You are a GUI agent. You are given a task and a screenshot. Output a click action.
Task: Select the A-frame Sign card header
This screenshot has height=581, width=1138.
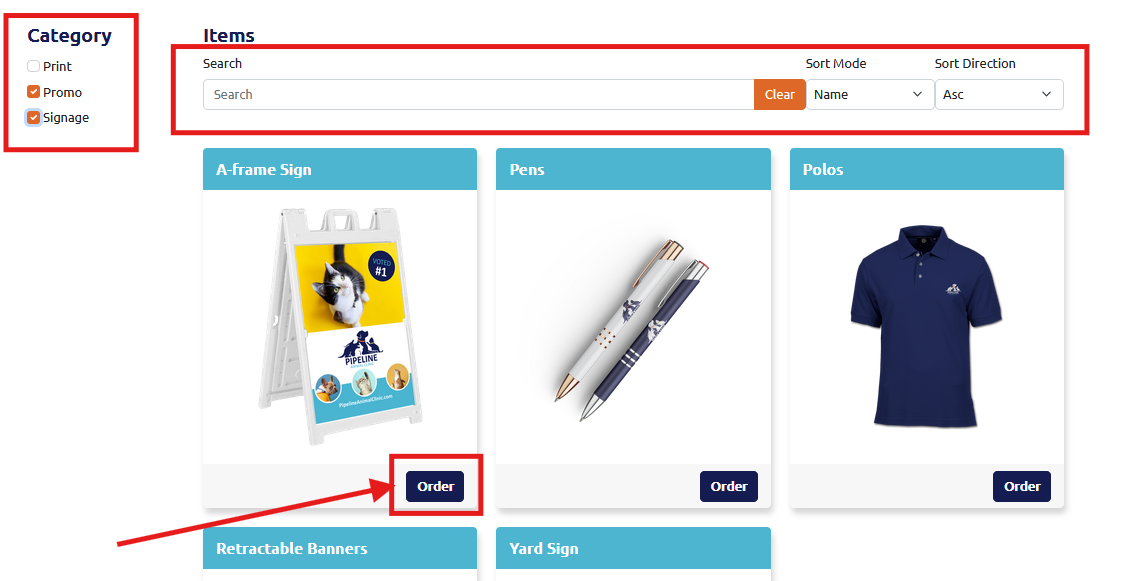click(340, 169)
